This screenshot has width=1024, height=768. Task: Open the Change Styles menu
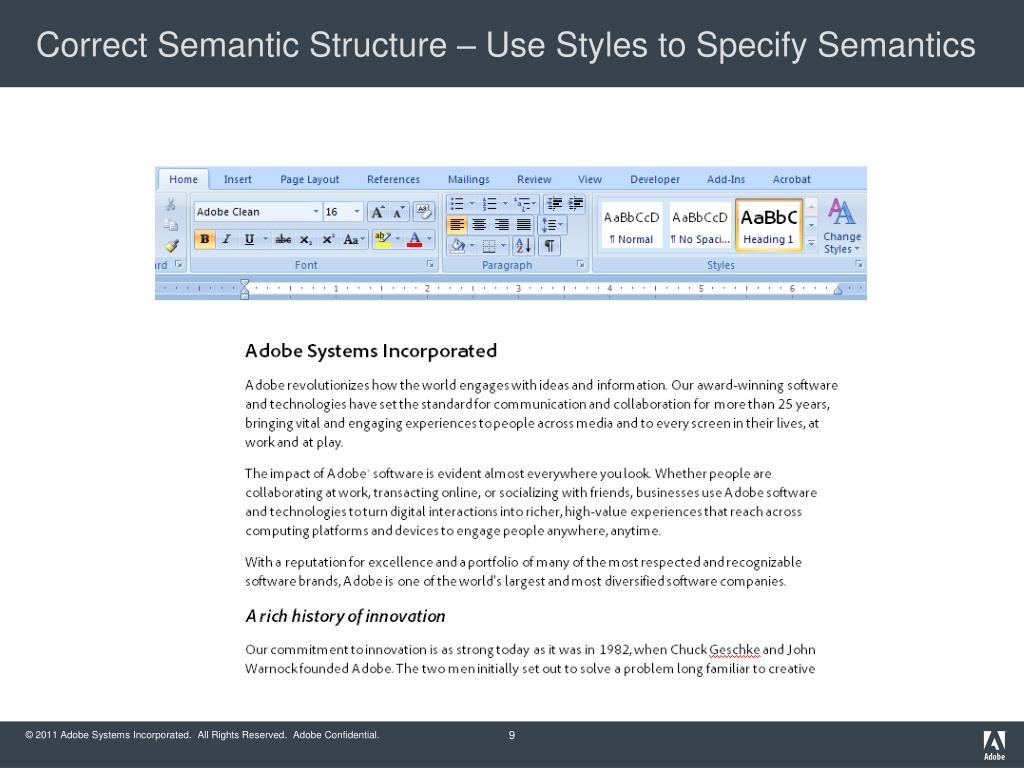point(842,226)
